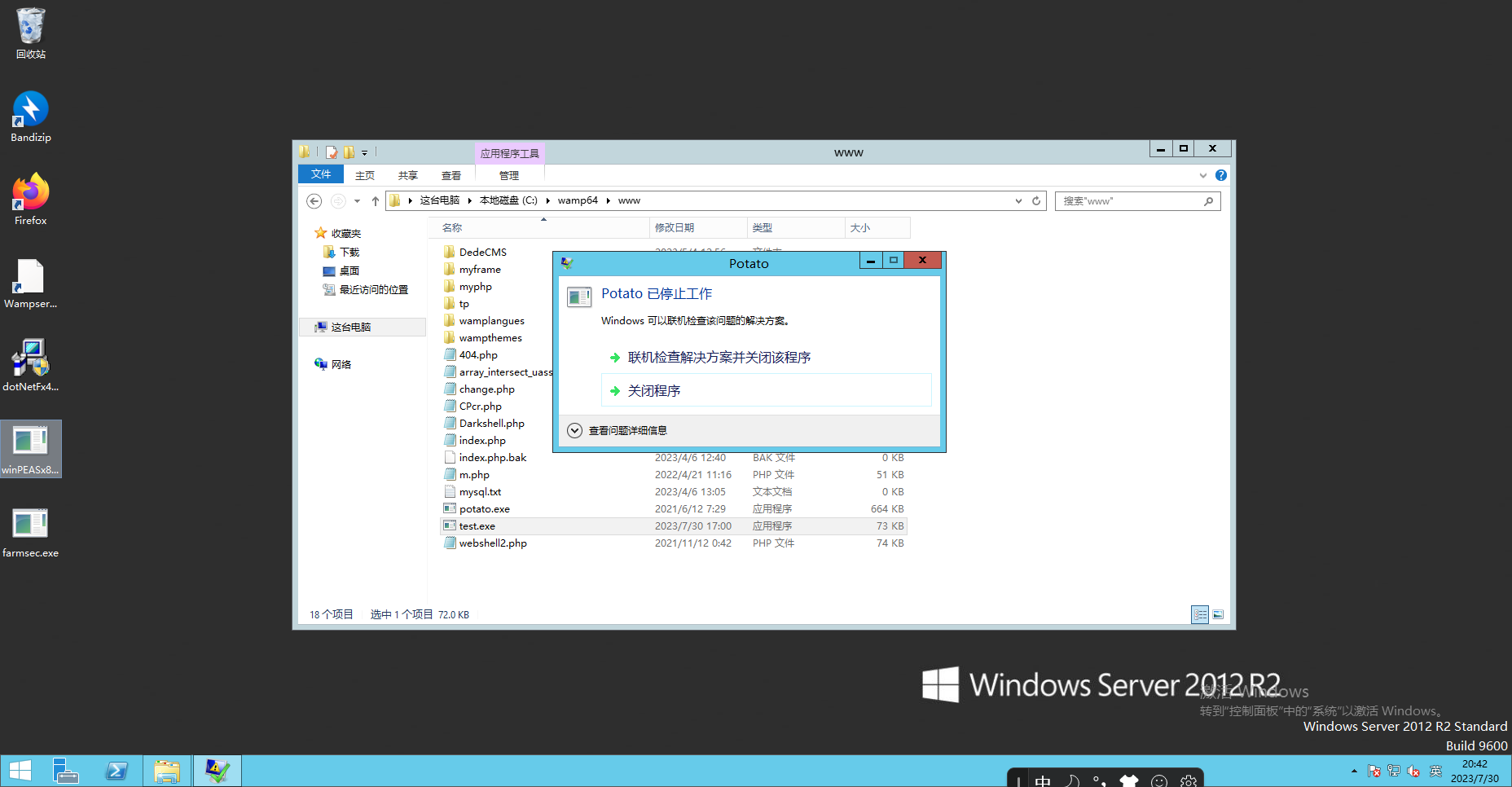Open the 文件 (File) menu

(321, 174)
